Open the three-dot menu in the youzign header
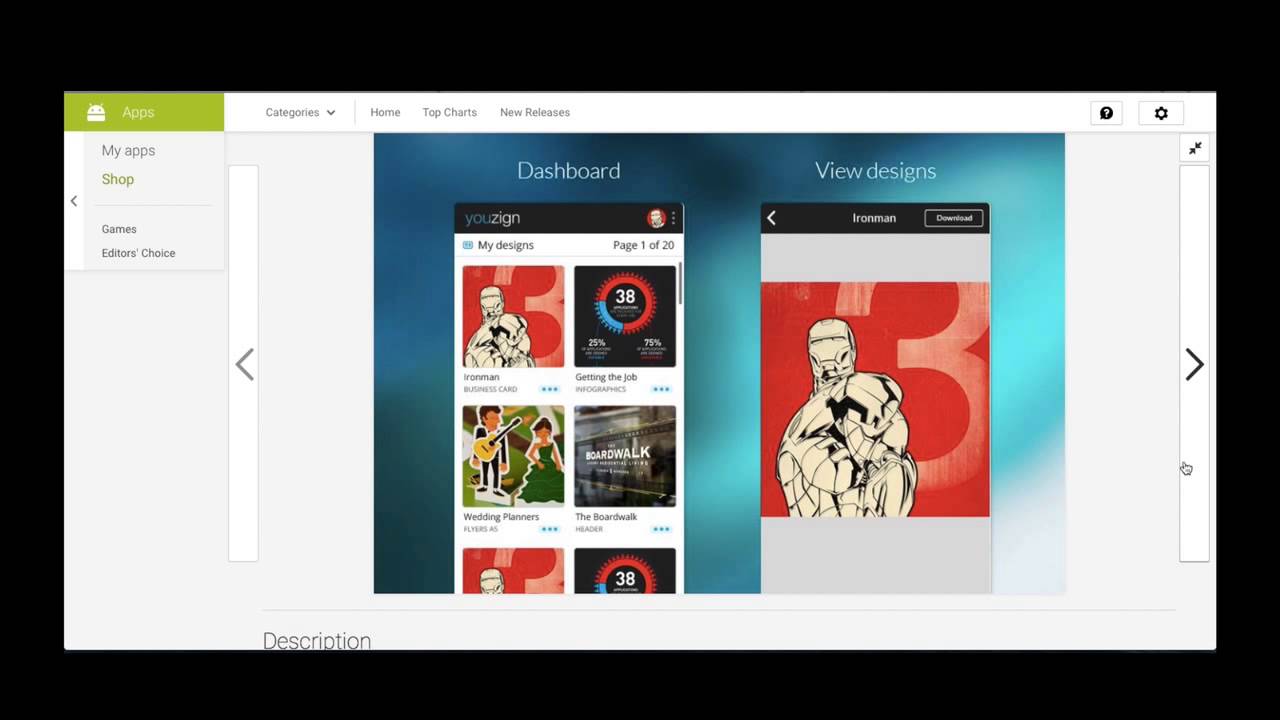Screen dimensions: 1280x720 (x=674, y=218)
